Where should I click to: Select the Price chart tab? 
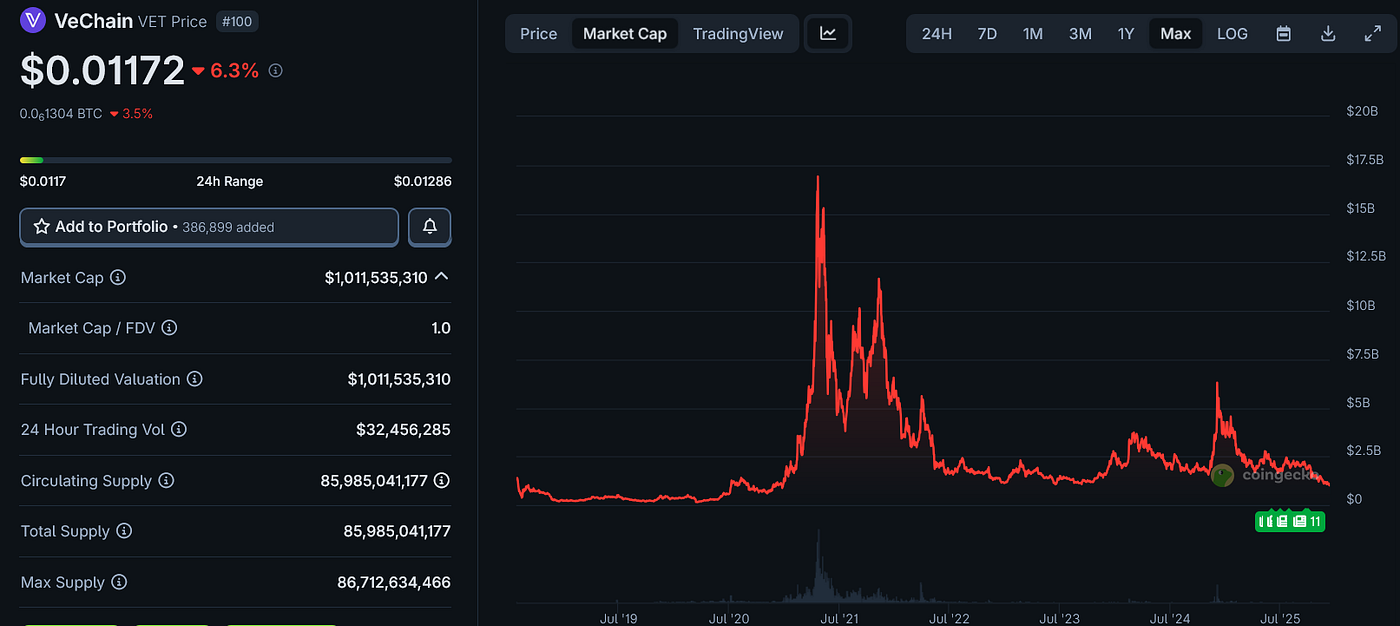tap(538, 33)
